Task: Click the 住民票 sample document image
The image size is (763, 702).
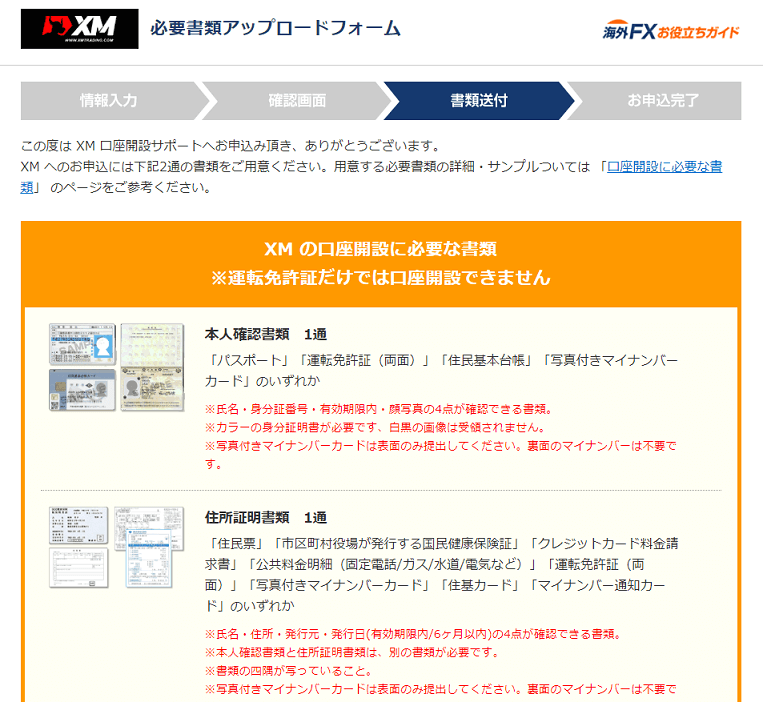Action: [79, 525]
